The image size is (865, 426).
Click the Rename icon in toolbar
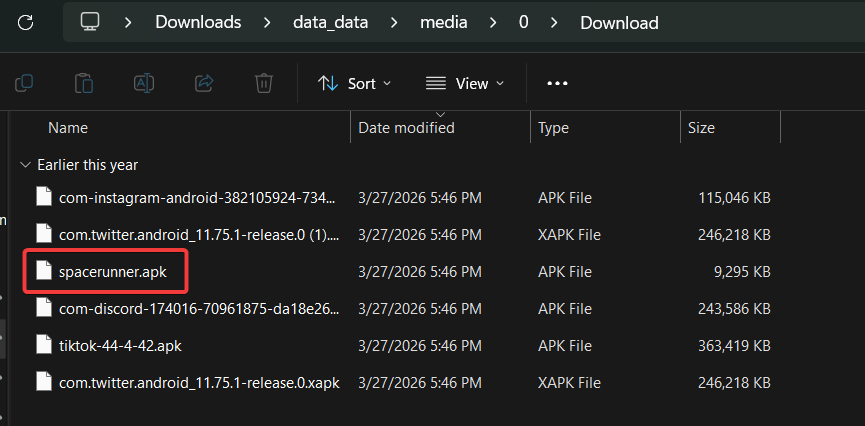coord(144,83)
